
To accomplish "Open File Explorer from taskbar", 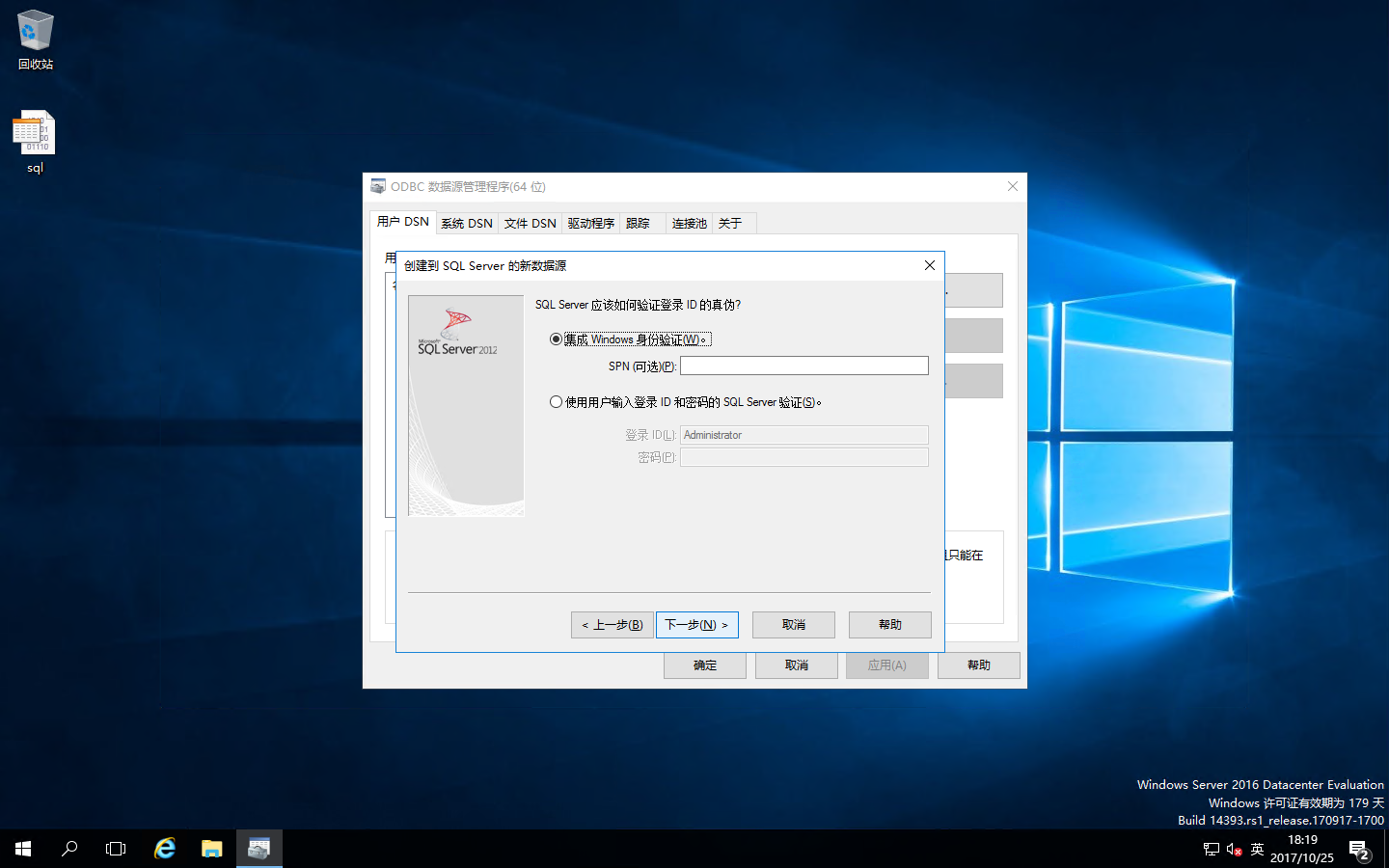I will coord(212,849).
